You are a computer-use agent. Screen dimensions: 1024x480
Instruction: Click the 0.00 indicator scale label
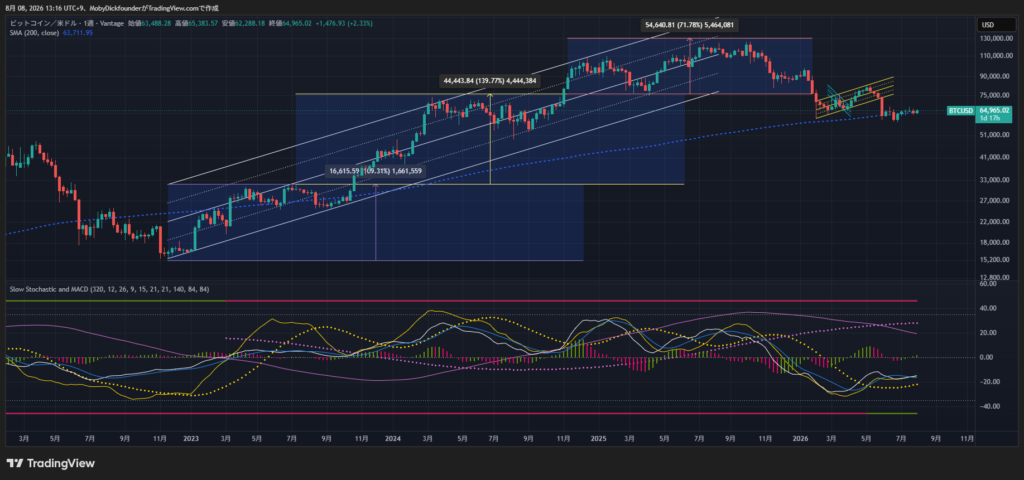click(x=985, y=357)
